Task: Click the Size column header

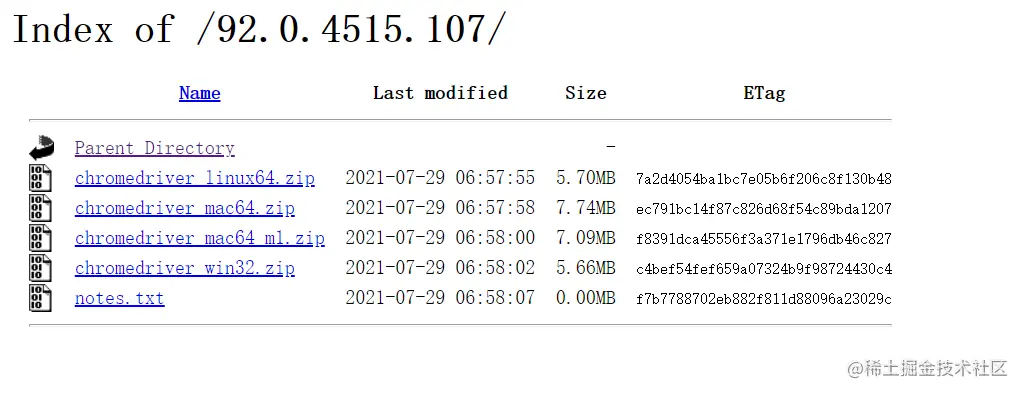Action: click(585, 93)
